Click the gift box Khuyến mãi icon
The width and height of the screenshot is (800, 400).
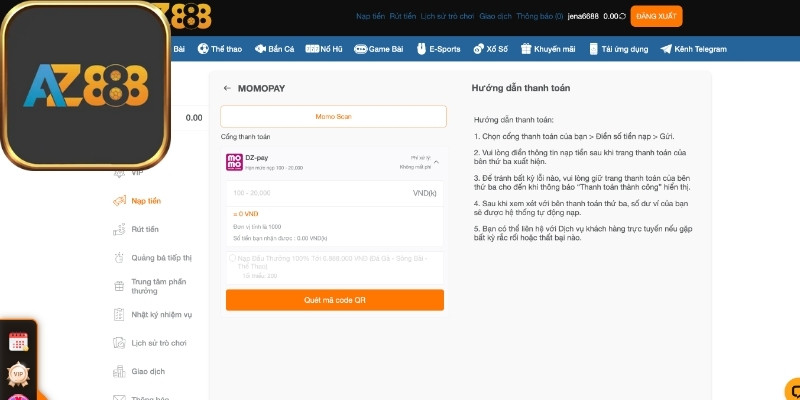pos(526,49)
